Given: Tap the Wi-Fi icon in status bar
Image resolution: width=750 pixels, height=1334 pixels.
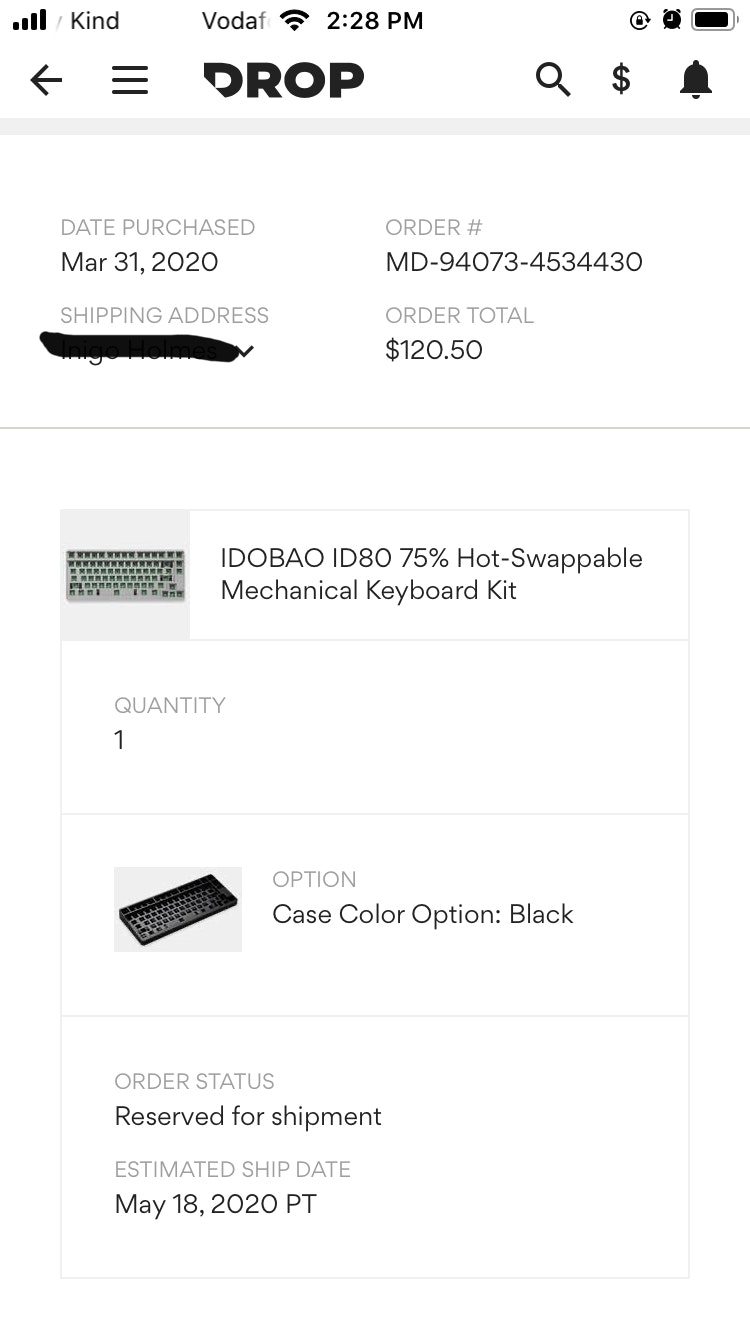Looking at the screenshot, I should pos(295,20).
